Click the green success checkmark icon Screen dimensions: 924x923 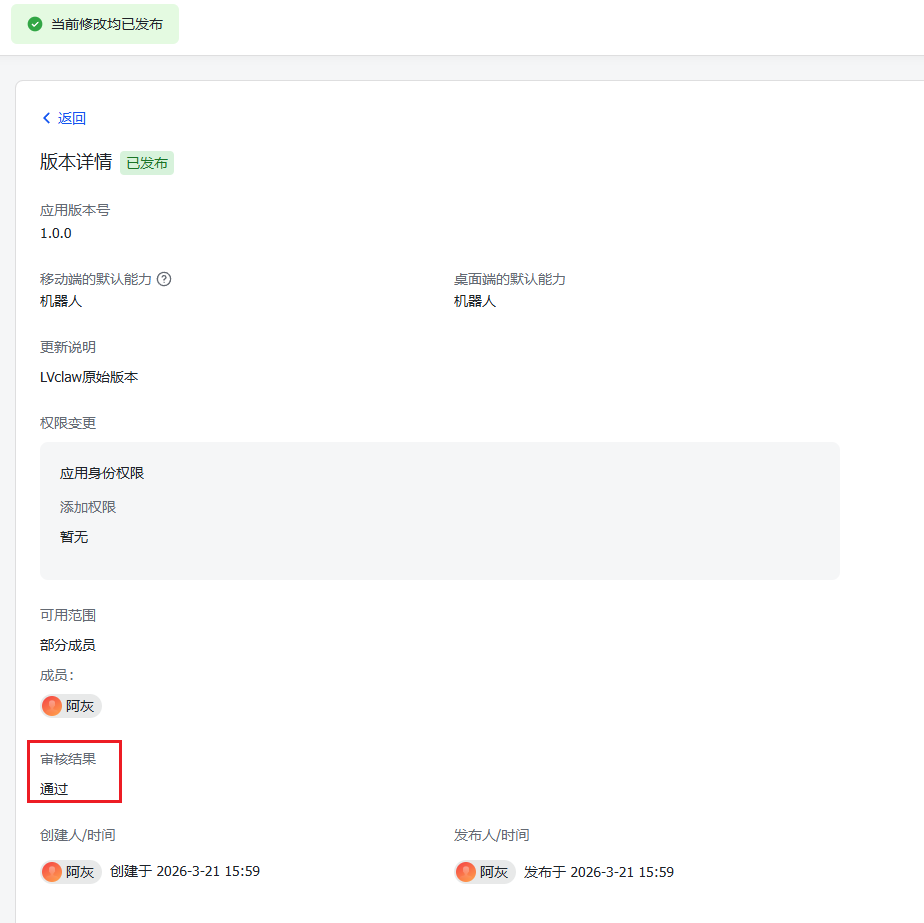coord(35,24)
